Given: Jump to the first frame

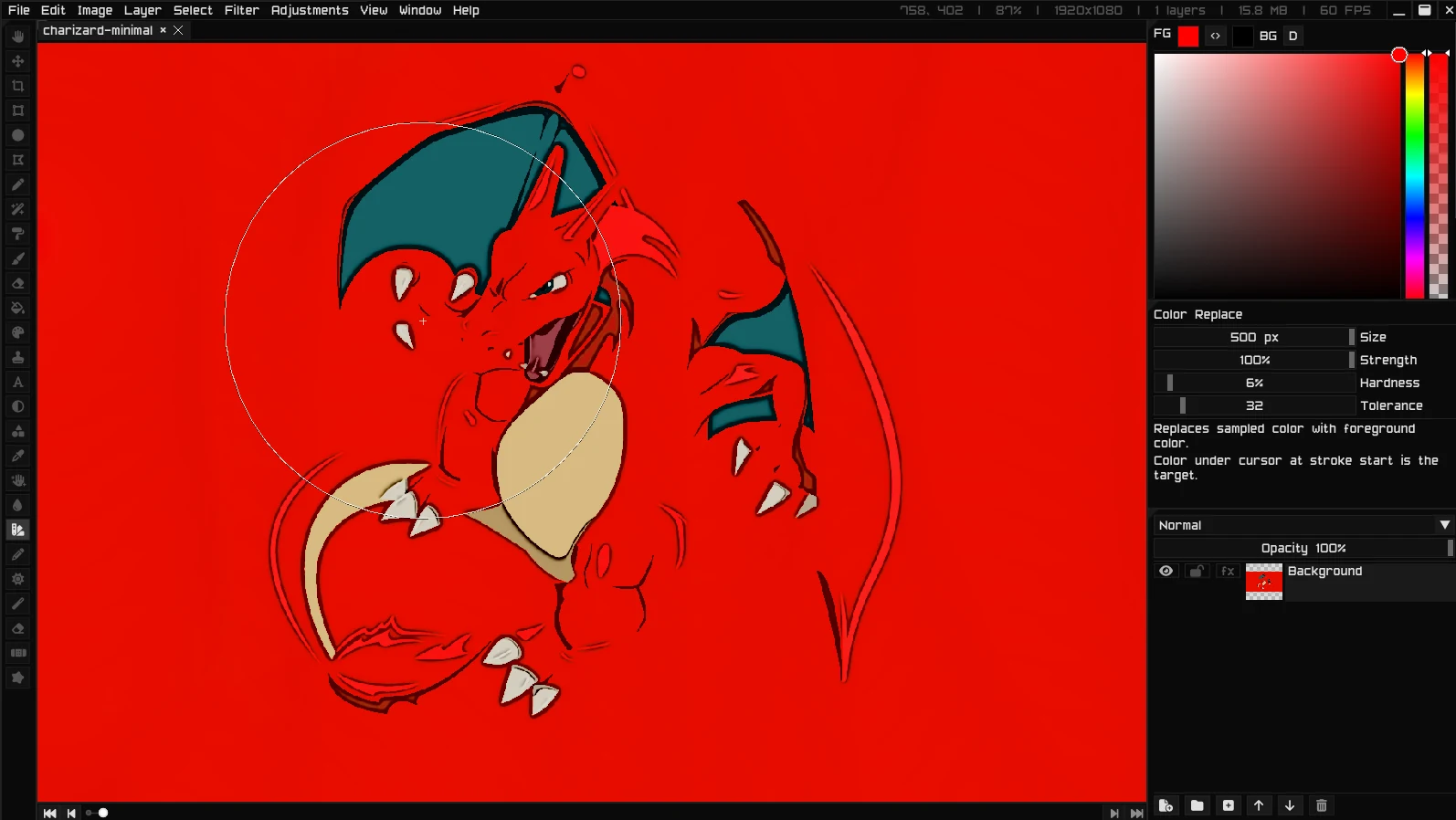Looking at the screenshot, I should 49,813.
